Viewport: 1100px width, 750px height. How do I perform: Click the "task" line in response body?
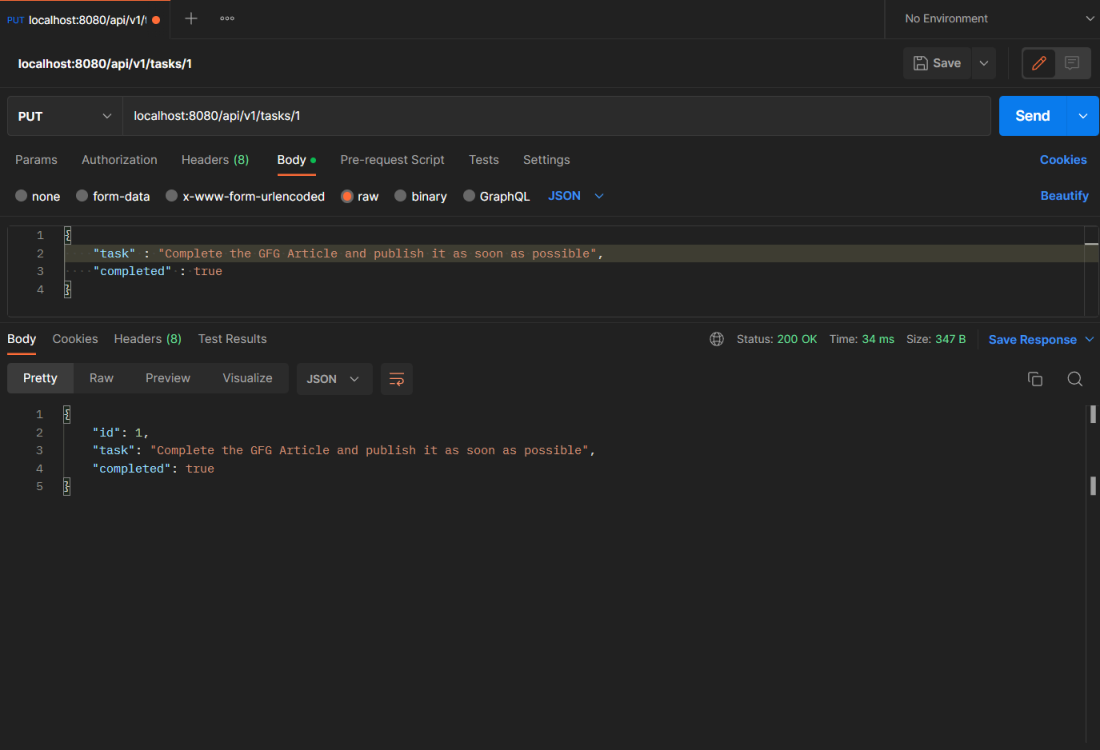[x=344, y=450]
